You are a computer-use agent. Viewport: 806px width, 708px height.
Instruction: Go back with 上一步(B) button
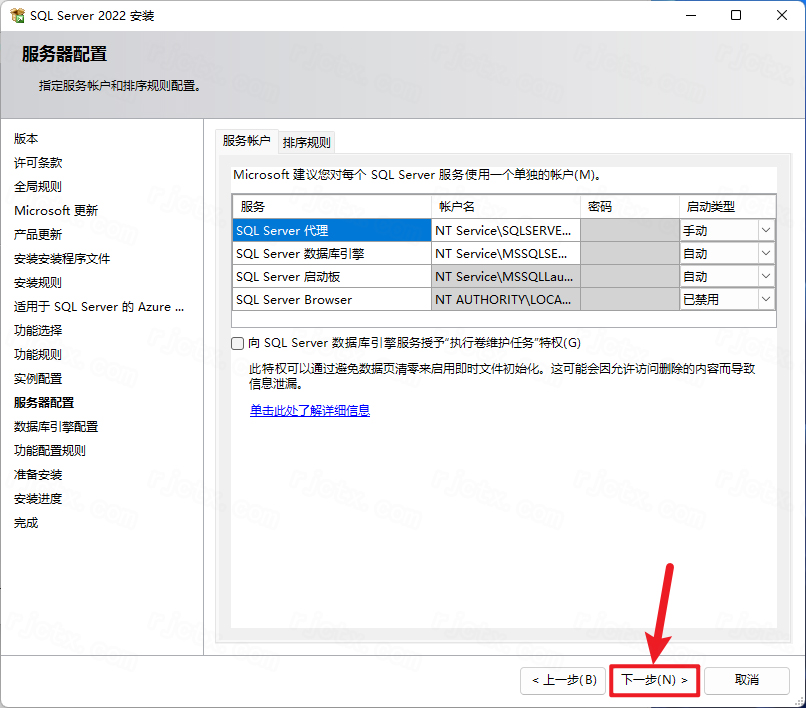[x=563, y=680]
